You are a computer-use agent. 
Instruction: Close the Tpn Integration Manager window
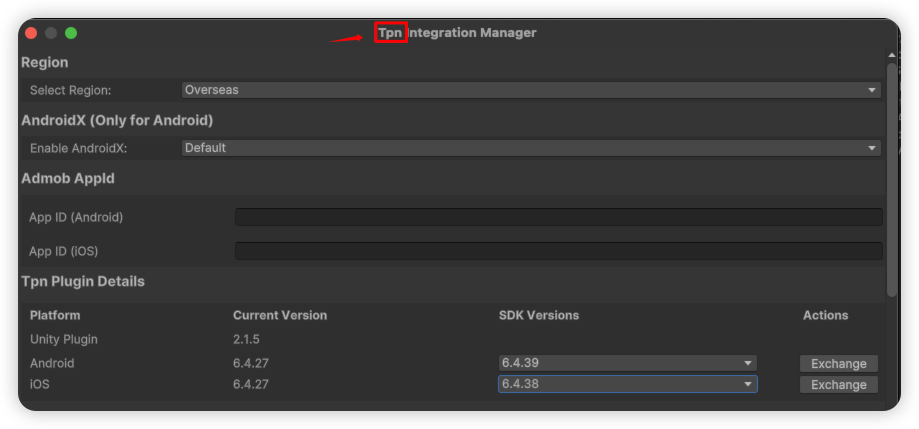[31, 33]
